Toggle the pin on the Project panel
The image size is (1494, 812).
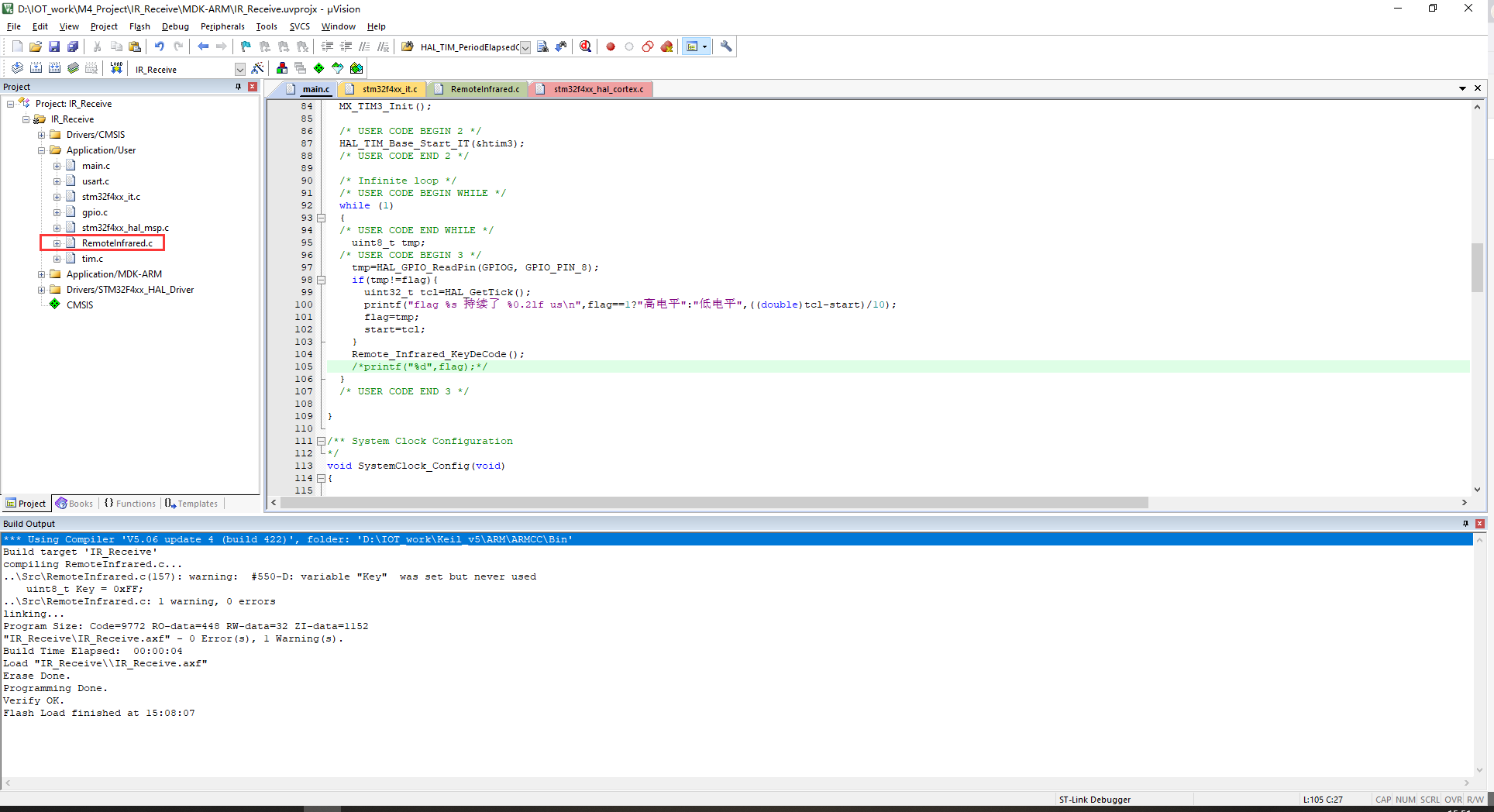click(x=239, y=87)
